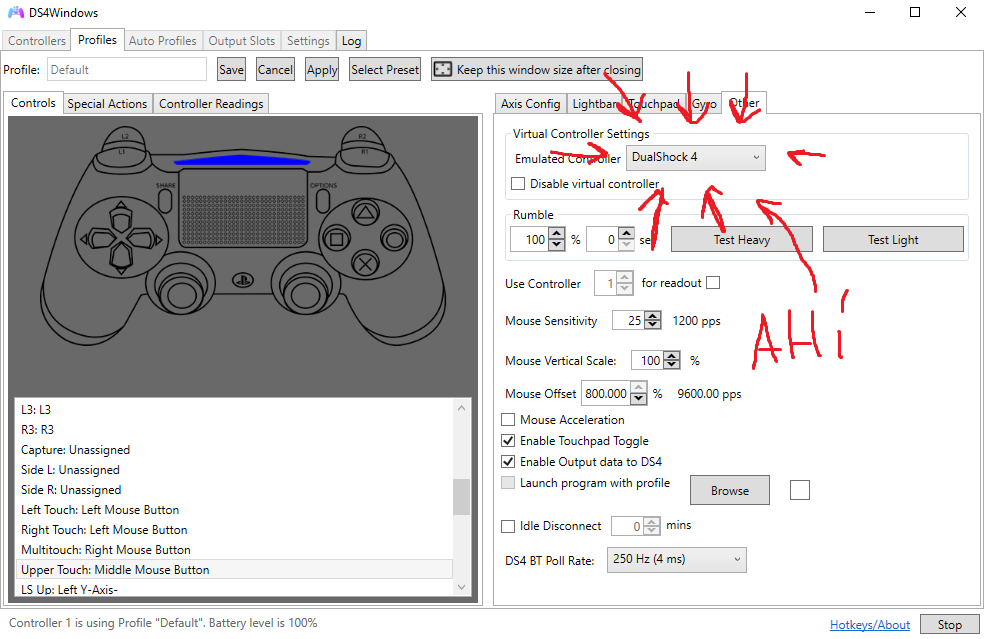984x639 pixels.
Task: Click the Cross button on controller image
Action: pos(365,264)
